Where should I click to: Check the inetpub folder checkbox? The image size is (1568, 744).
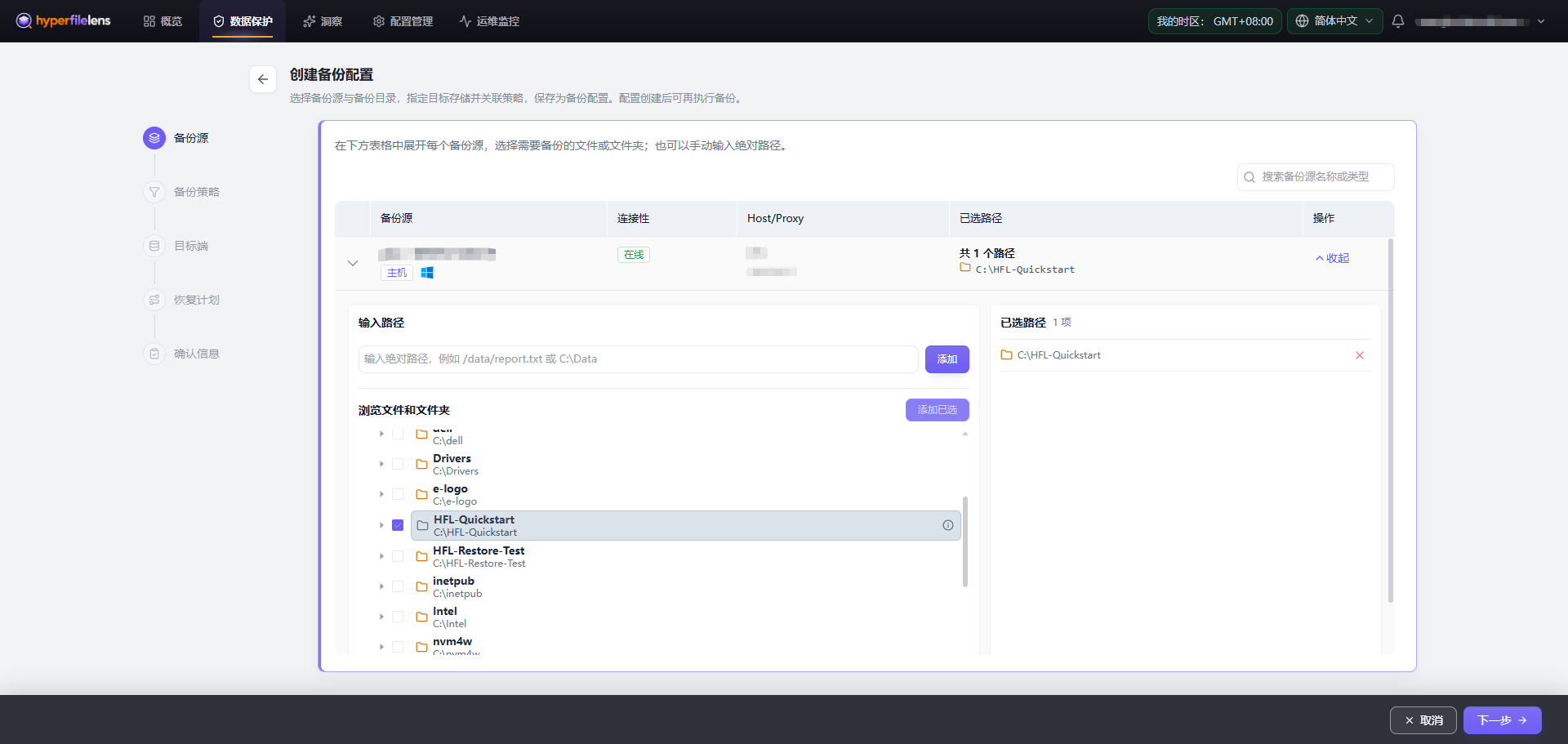[398, 586]
